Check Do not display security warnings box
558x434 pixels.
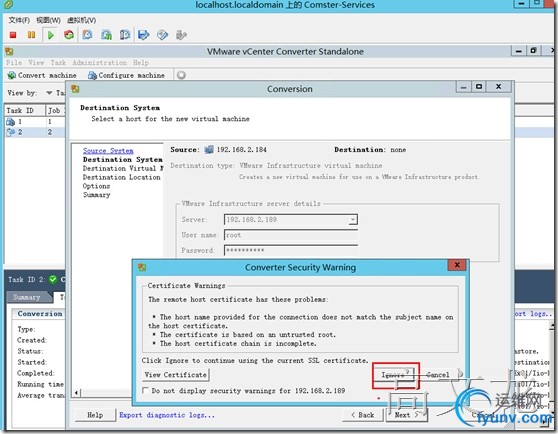click(145, 390)
